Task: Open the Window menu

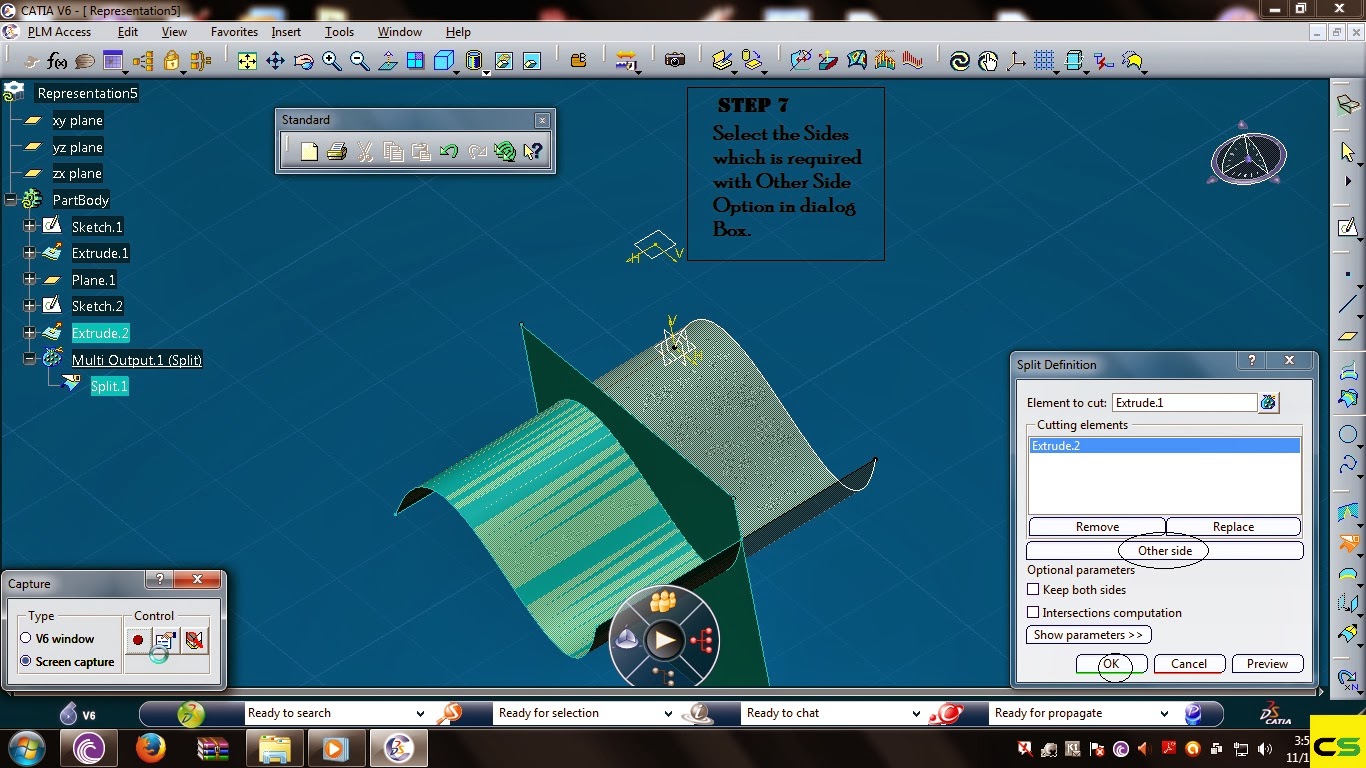Action: tap(399, 31)
